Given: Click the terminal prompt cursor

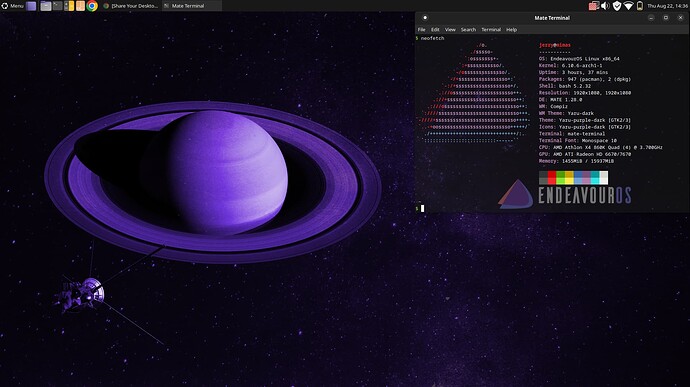Looking at the screenshot, I should point(422,208).
